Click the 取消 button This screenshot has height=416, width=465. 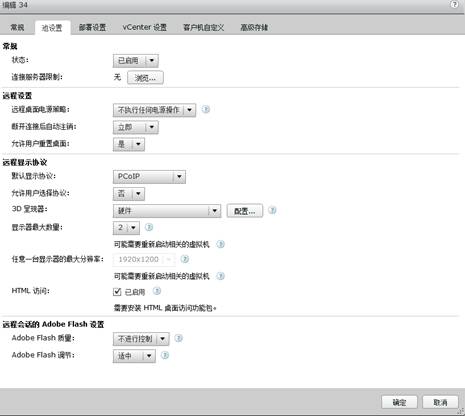[440, 402]
